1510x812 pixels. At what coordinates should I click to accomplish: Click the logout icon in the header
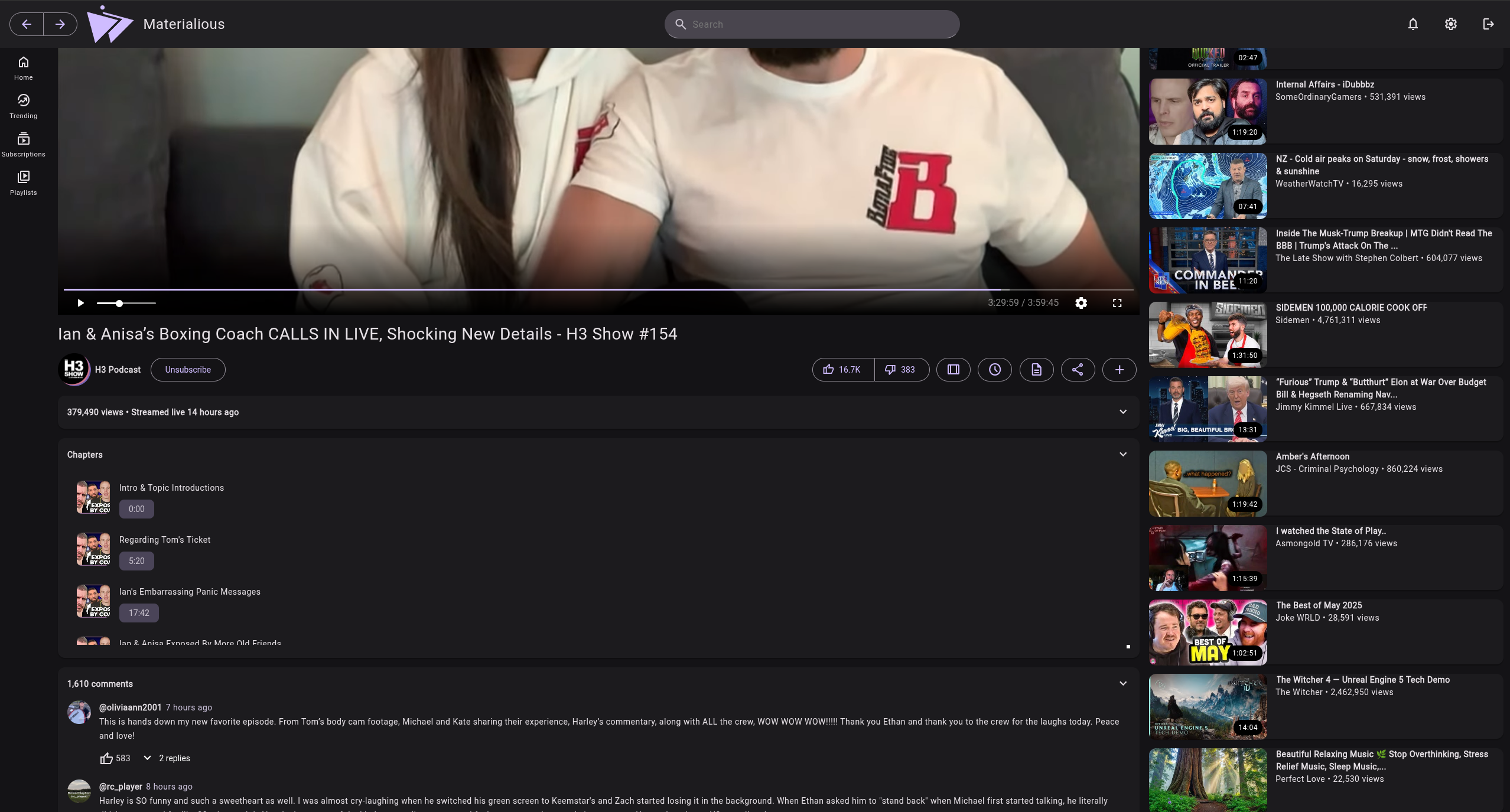point(1488,24)
